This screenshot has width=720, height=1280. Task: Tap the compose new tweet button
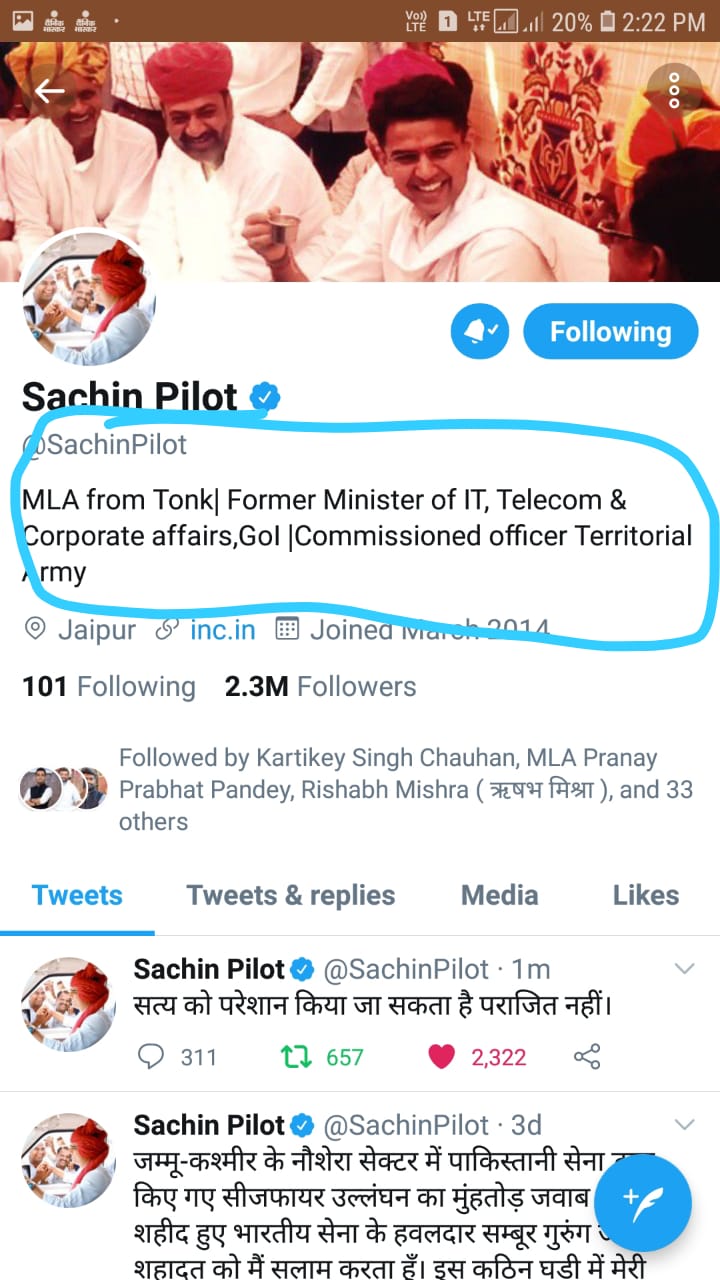(641, 1201)
